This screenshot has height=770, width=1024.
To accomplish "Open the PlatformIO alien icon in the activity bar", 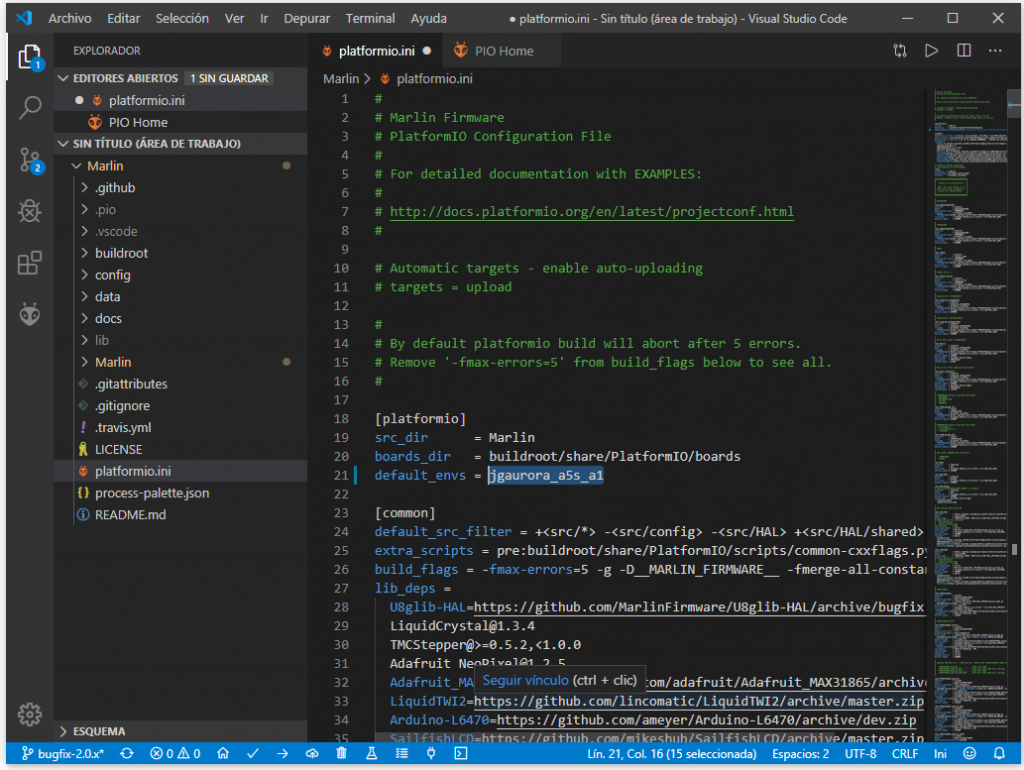I will click(x=30, y=315).
